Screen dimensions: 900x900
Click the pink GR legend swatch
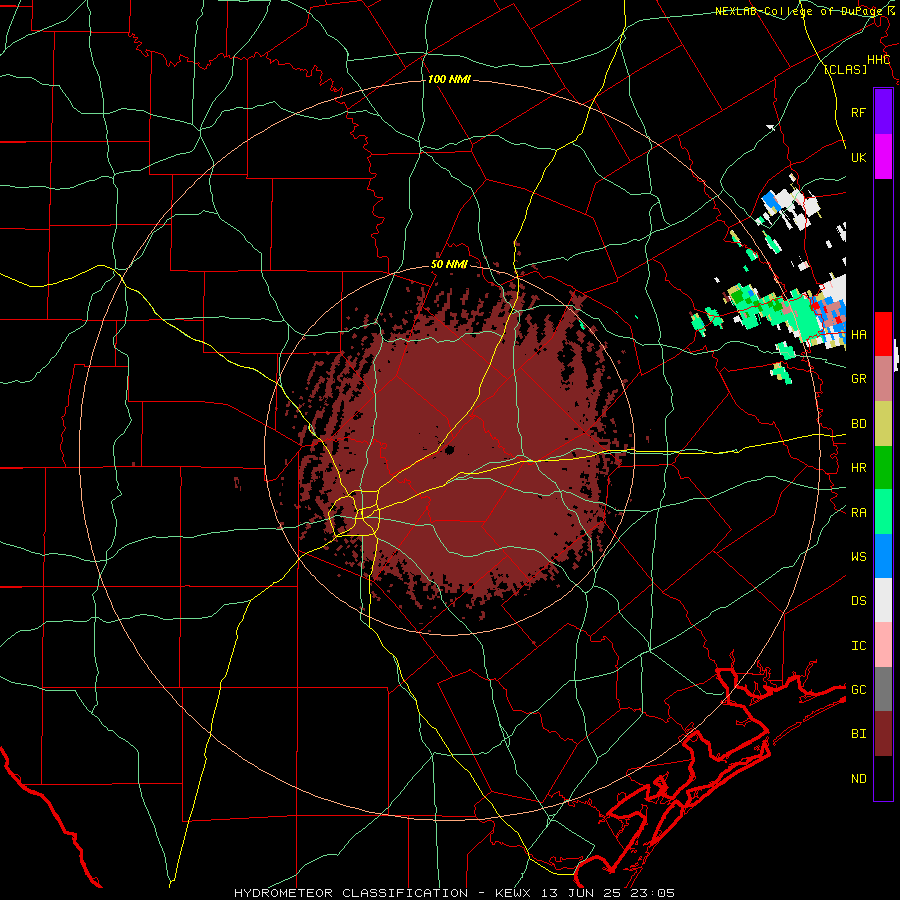pyautogui.click(x=883, y=378)
